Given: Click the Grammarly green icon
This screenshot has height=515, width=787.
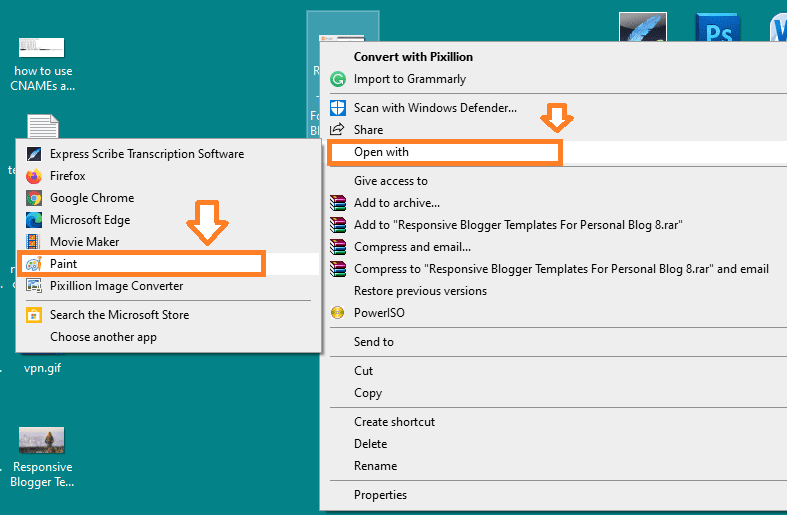Looking at the screenshot, I should click(338, 79).
